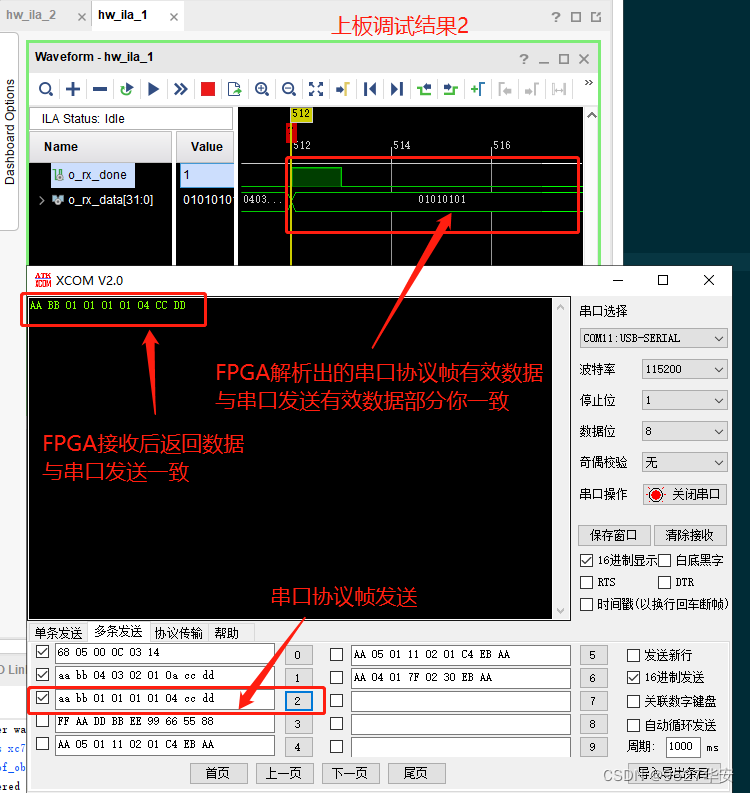
Task: Click the add marker icon
Action: (x=478, y=90)
